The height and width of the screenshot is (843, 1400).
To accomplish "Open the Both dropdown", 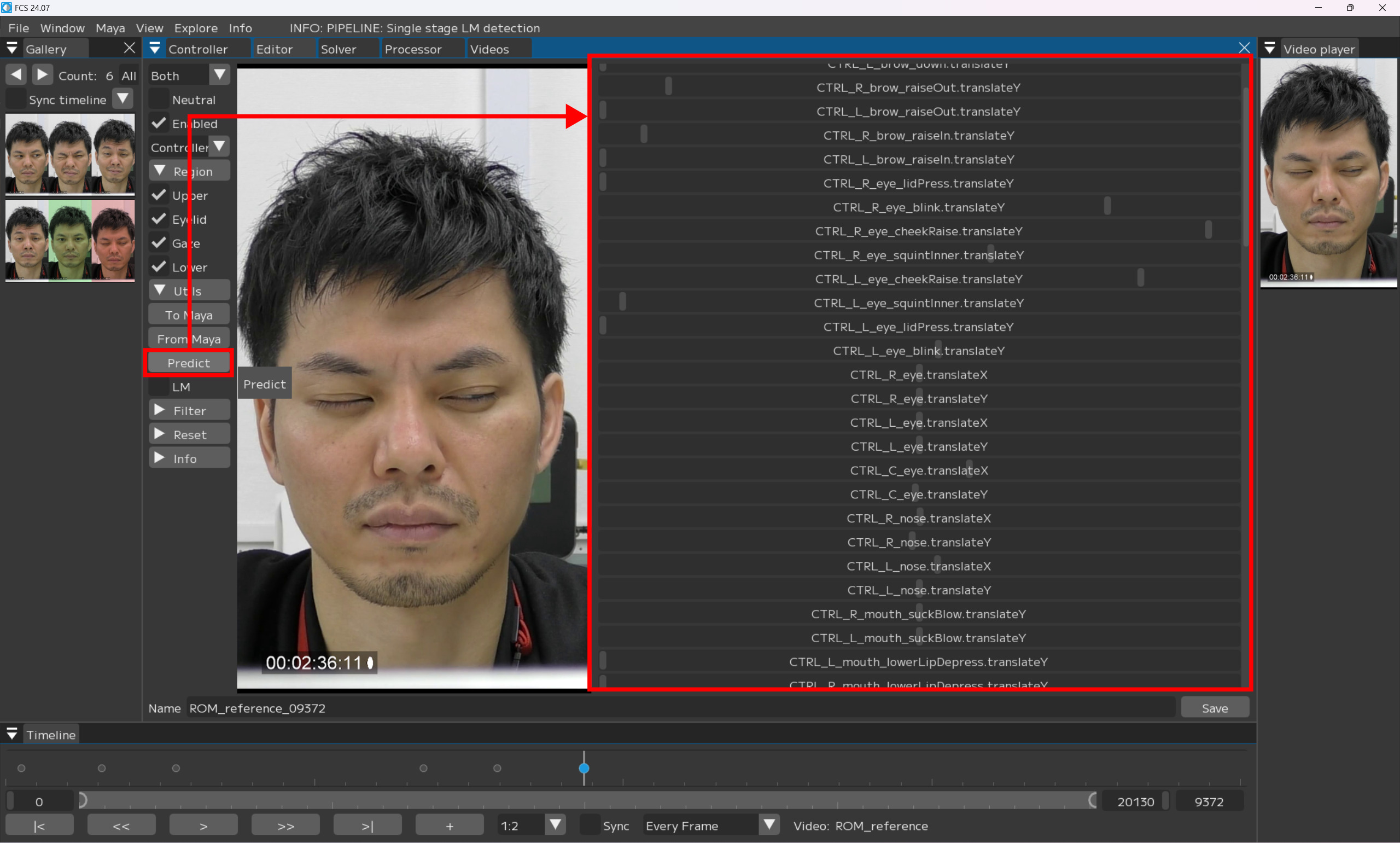I will 219,75.
